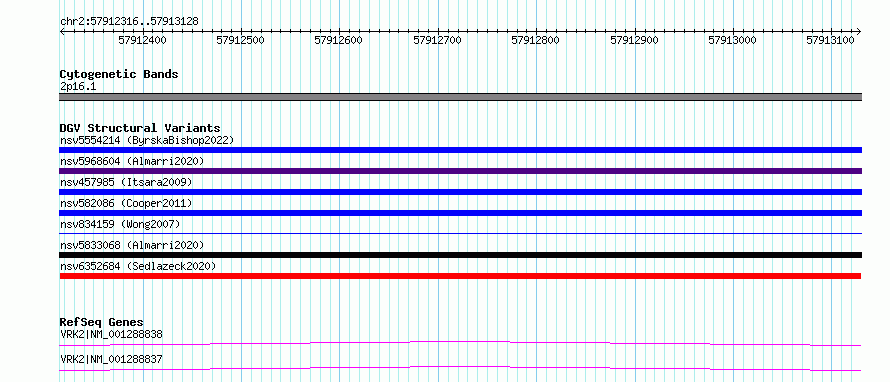Viewport: 890px width, 382px height.
Task: Click nsv5968604 (Almarri2020) label
Action: pyautogui.click(x=132, y=161)
